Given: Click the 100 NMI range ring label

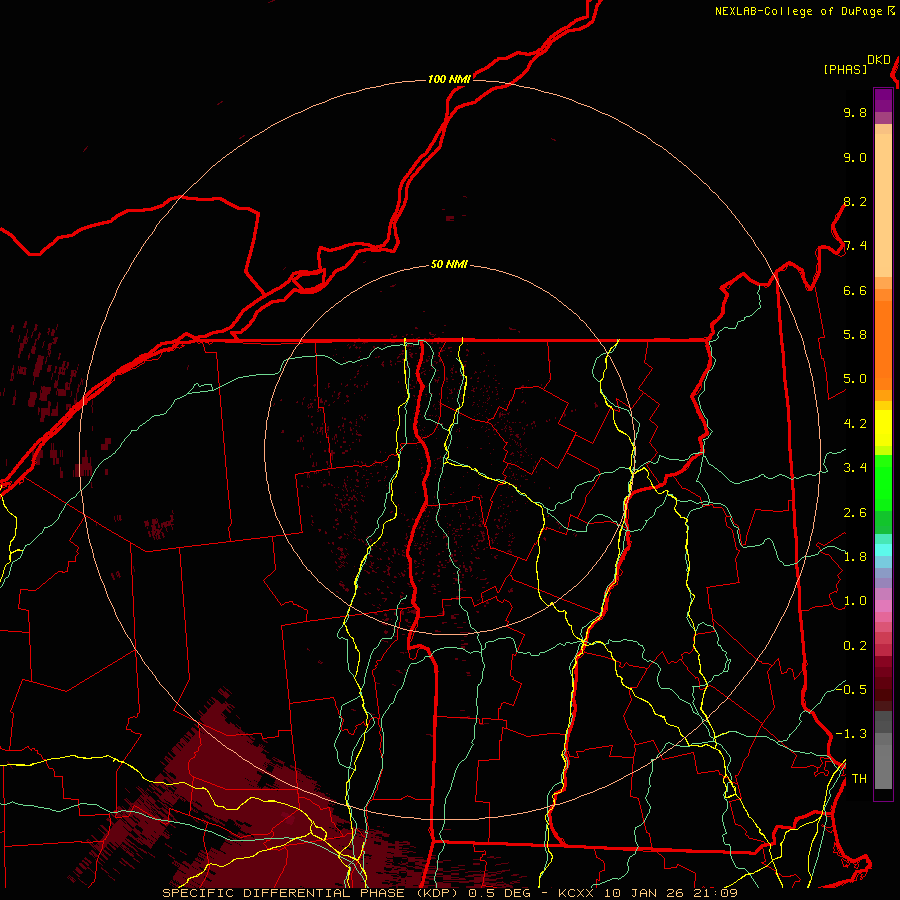Looking at the screenshot, I should tap(449, 79).
